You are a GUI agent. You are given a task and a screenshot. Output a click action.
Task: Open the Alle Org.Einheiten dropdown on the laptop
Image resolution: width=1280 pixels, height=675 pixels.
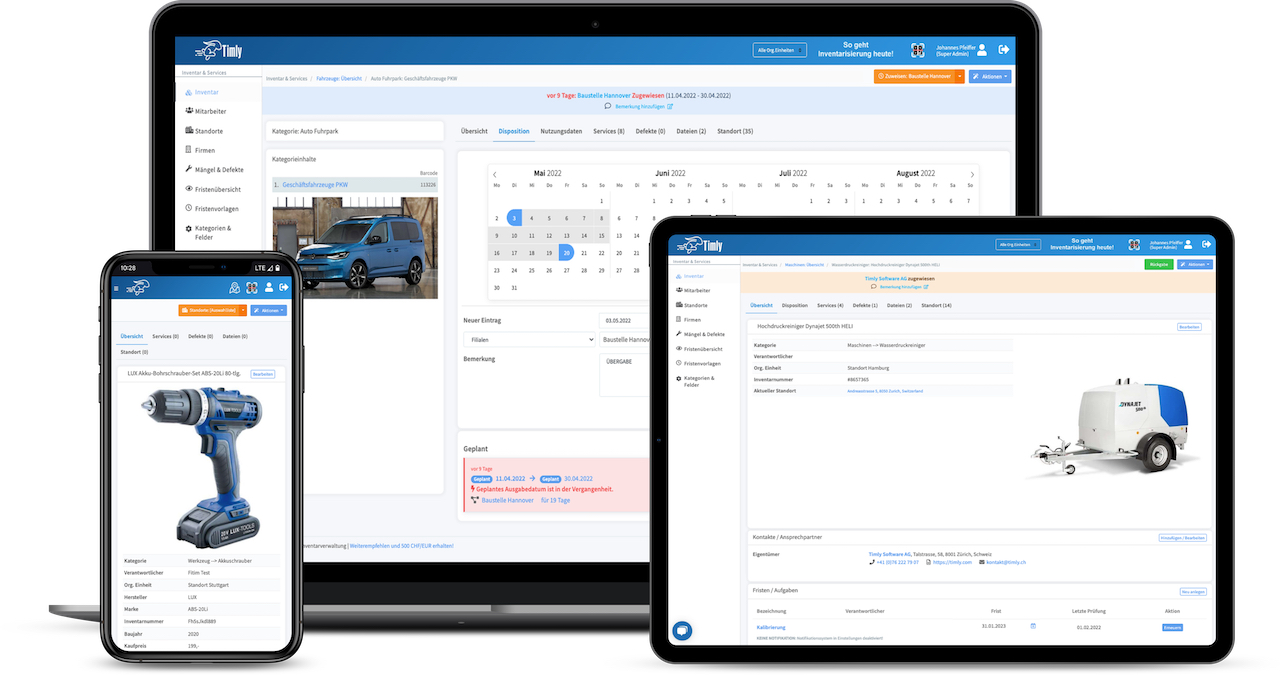point(779,50)
